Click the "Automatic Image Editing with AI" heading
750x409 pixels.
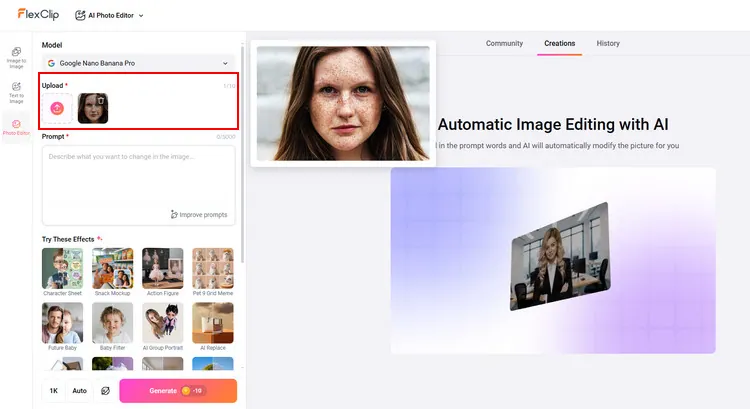(x=553, y=124)
